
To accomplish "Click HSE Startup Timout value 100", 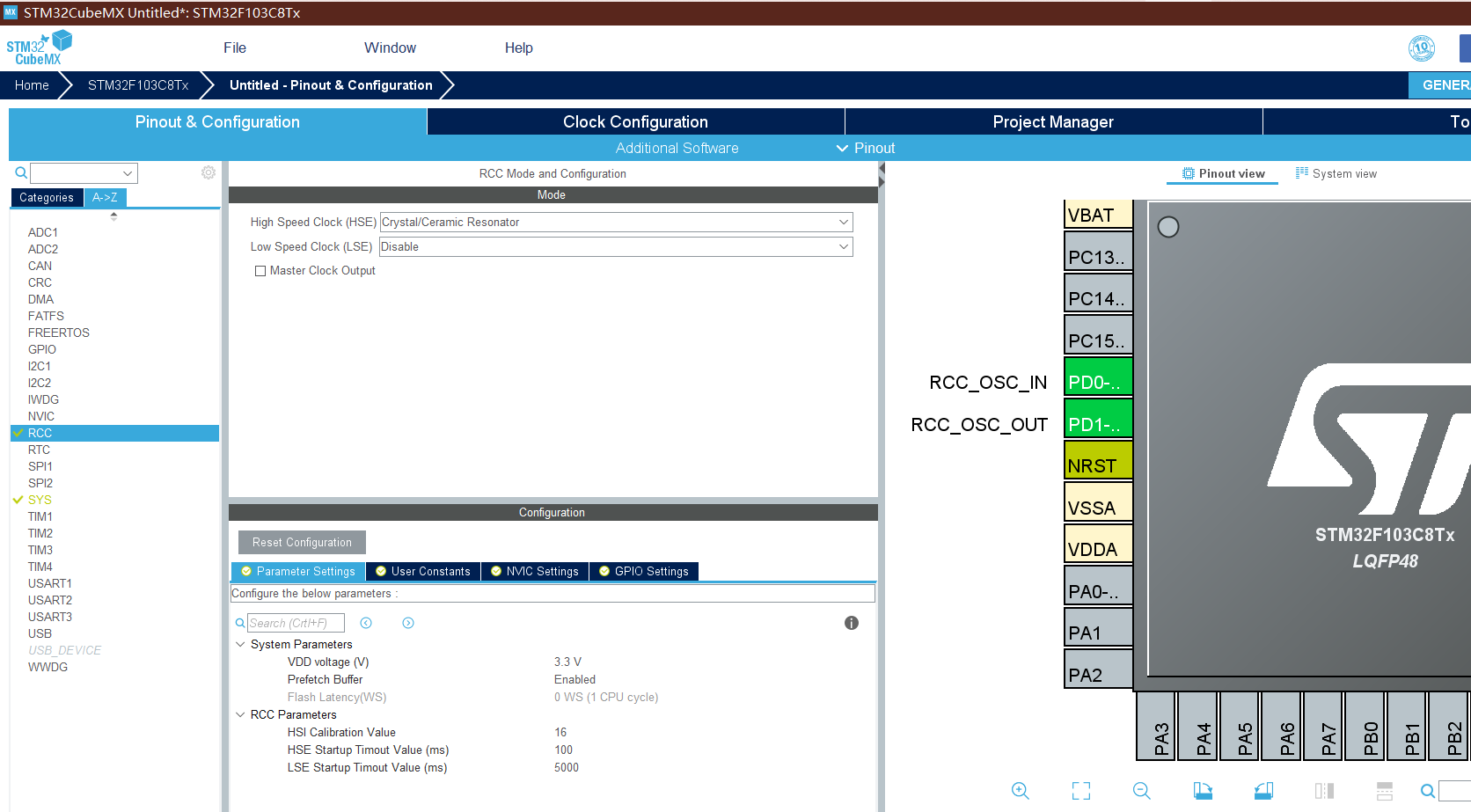I will click(563, 750).
